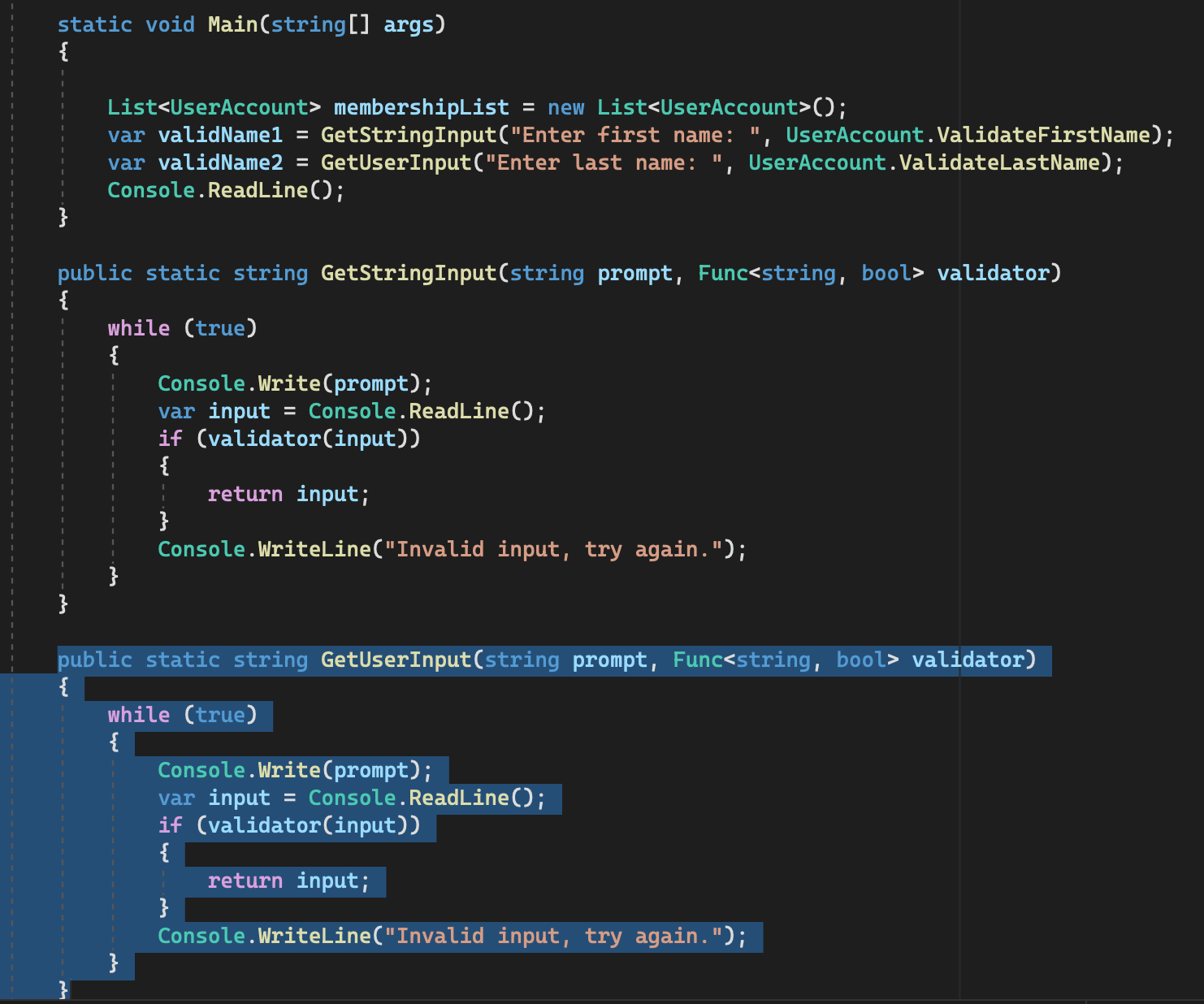Click the if keyword in GetStringInput

coord(170,439)
